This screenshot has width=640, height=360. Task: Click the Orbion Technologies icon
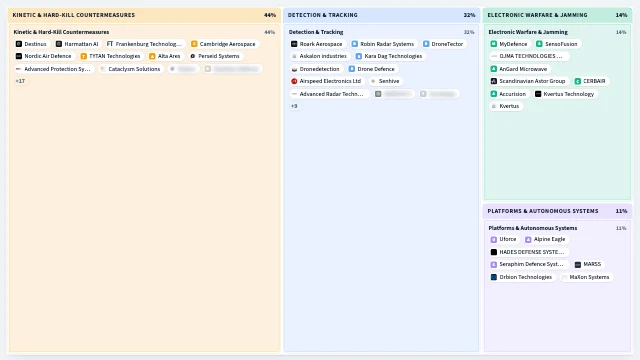pos(494,277)
